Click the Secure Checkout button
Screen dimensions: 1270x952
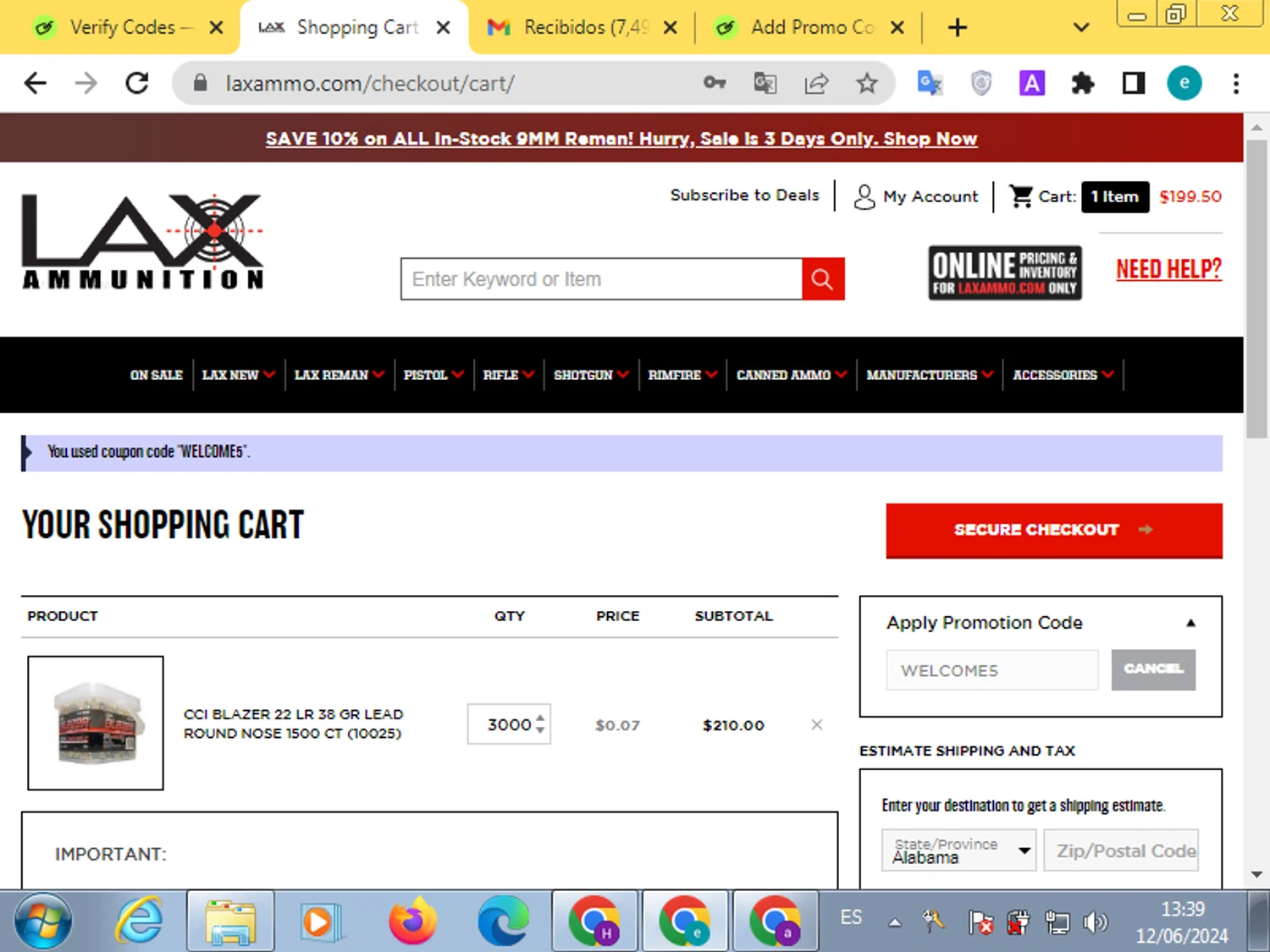1054,531
